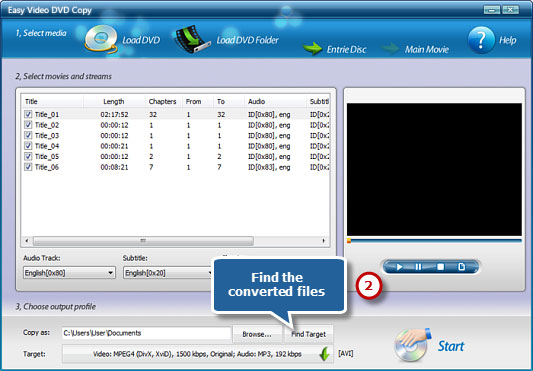Open Help via the question mark icon
Screen dimensions: 533x371
(481, 40)
